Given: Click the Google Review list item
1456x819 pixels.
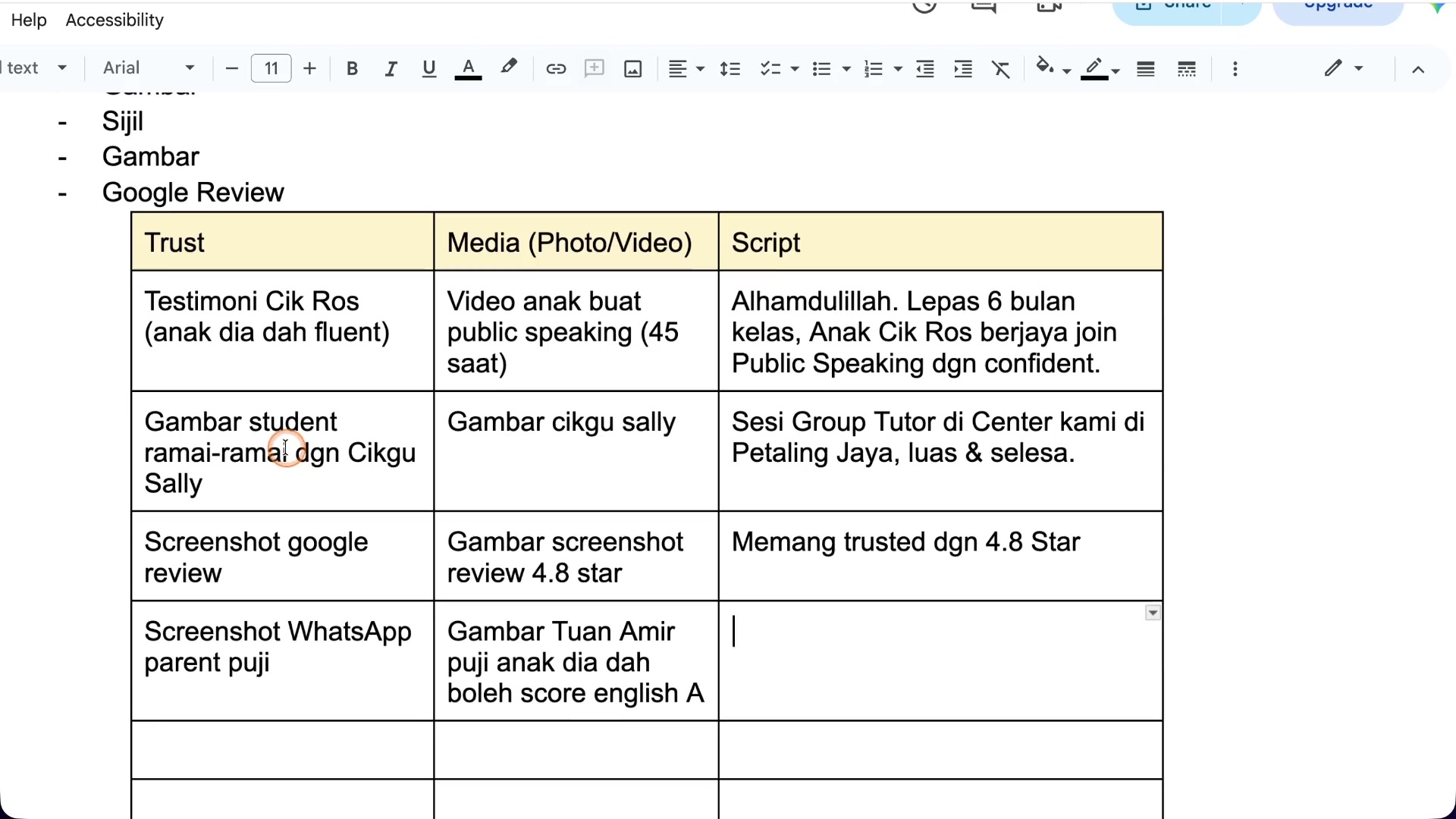Looking at the screenshot, I should tap(193, 193).
